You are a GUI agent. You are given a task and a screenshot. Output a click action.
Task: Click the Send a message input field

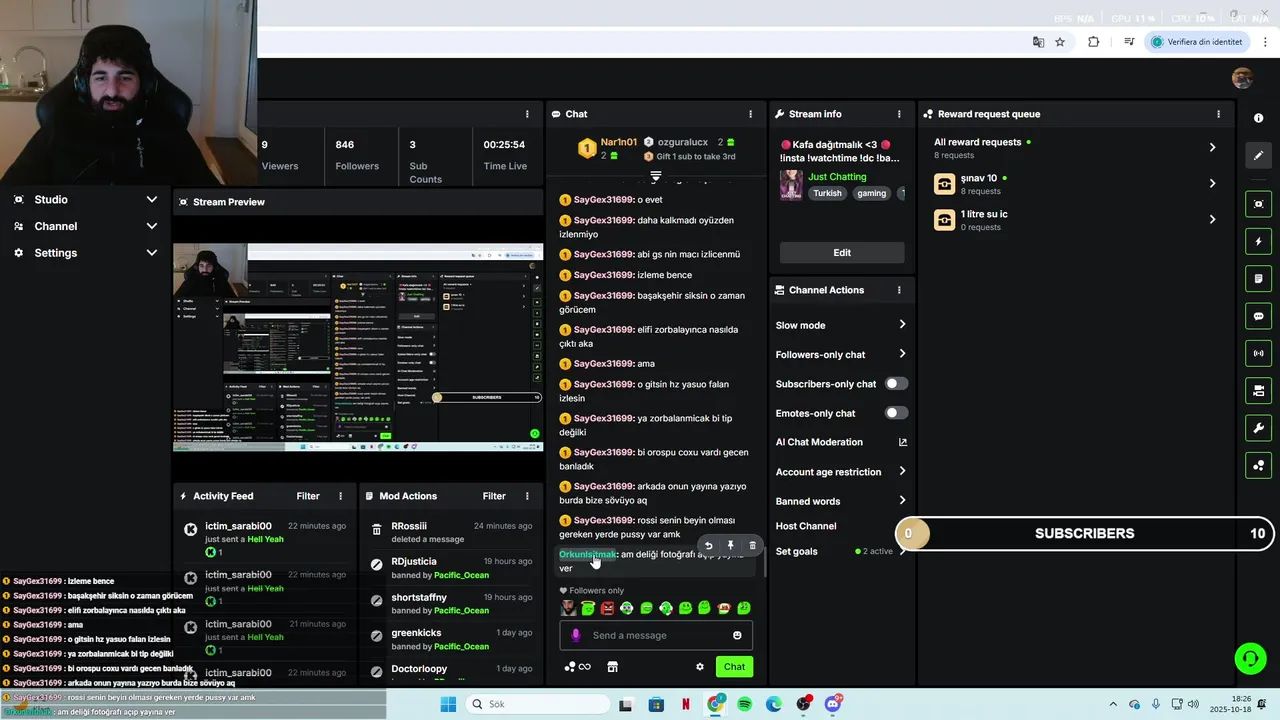655,635
